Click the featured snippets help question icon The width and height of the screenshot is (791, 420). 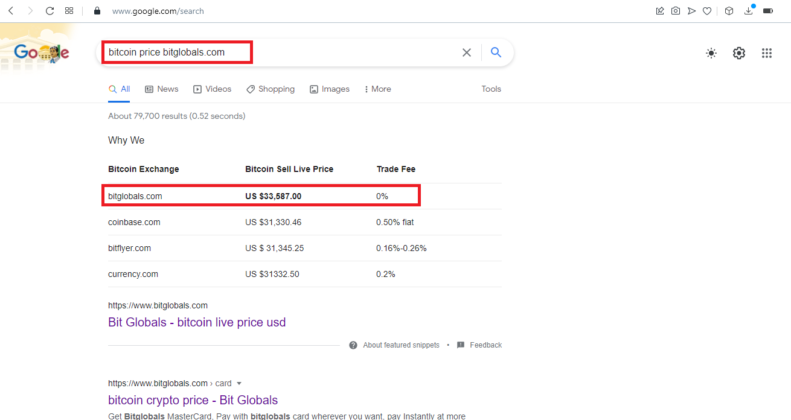(353, 345)
